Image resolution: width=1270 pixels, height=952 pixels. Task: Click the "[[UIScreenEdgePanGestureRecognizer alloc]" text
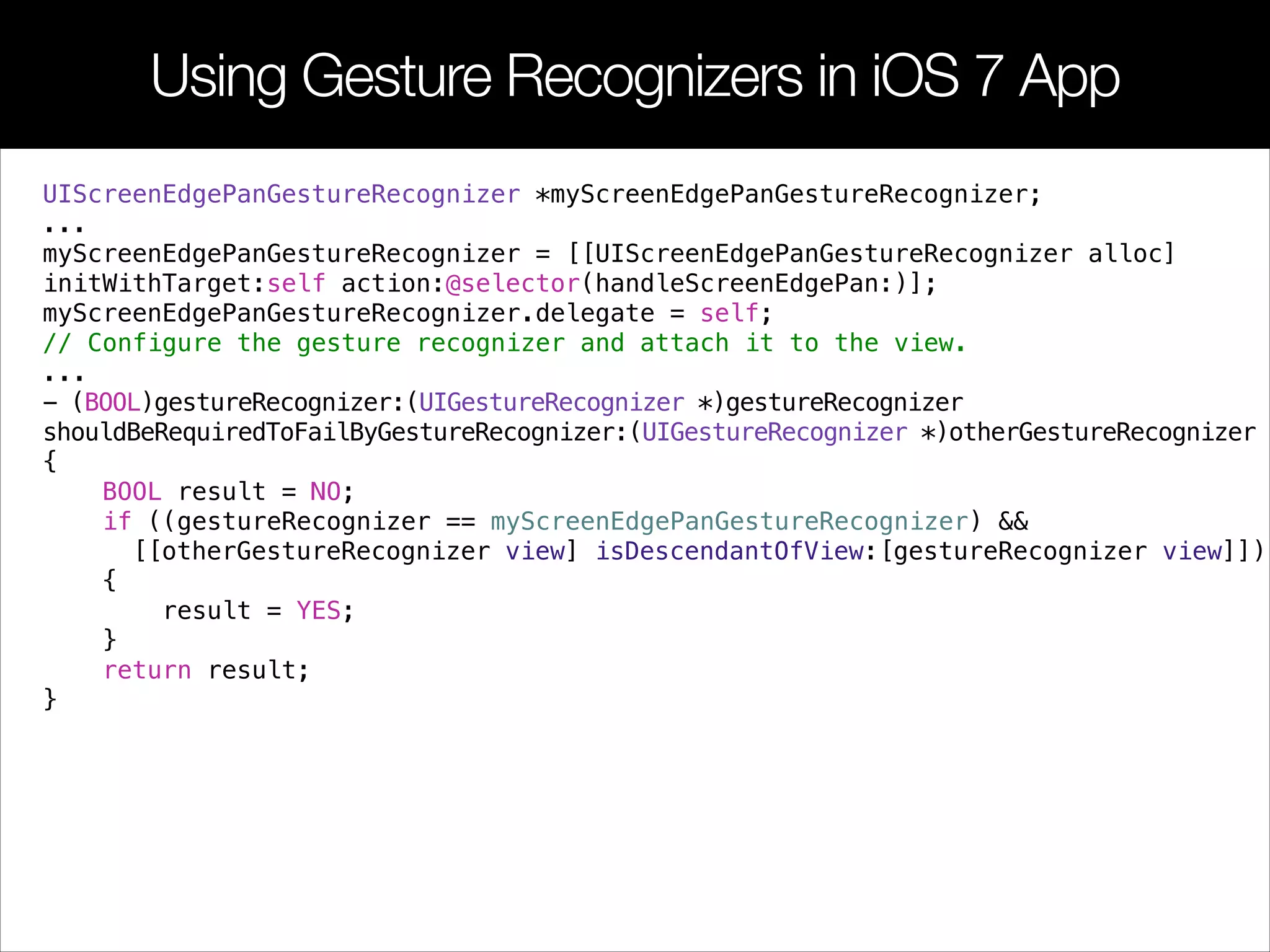tap(871, 254)
